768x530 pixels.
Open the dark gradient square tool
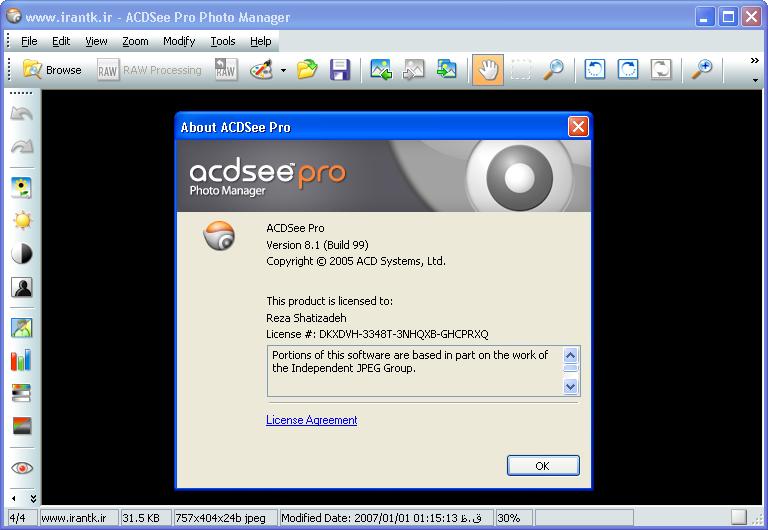[22, 426]
